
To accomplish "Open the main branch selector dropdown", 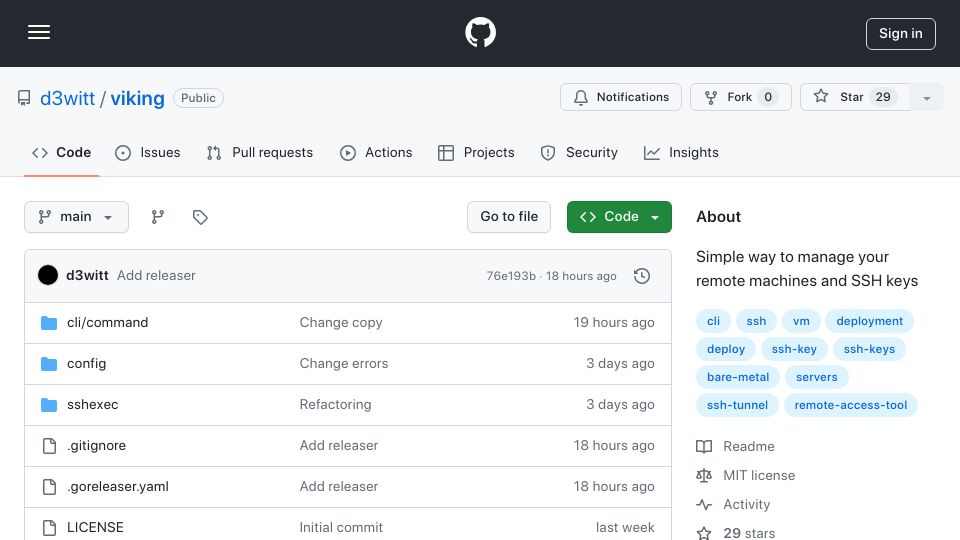I will [77, 217].
